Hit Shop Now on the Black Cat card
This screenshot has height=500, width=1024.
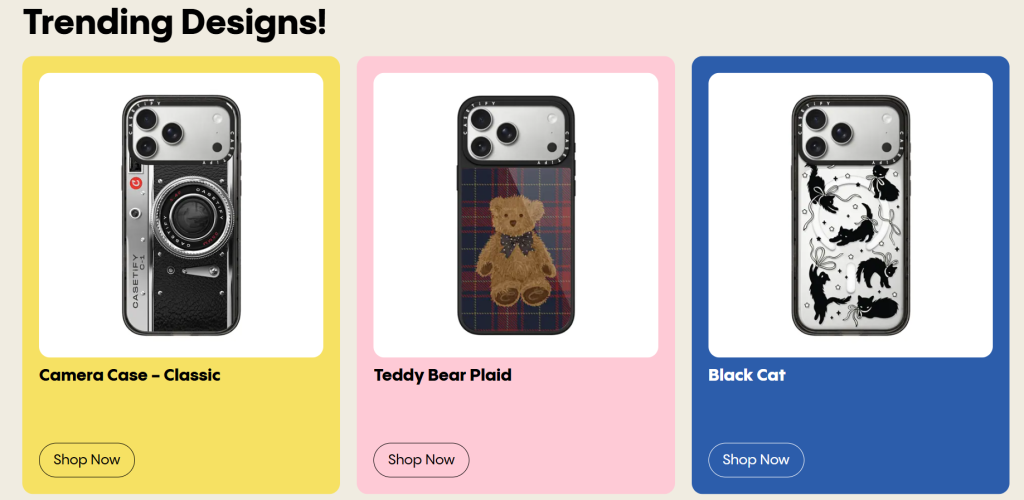pyautogui.click(x=755, y=460)
